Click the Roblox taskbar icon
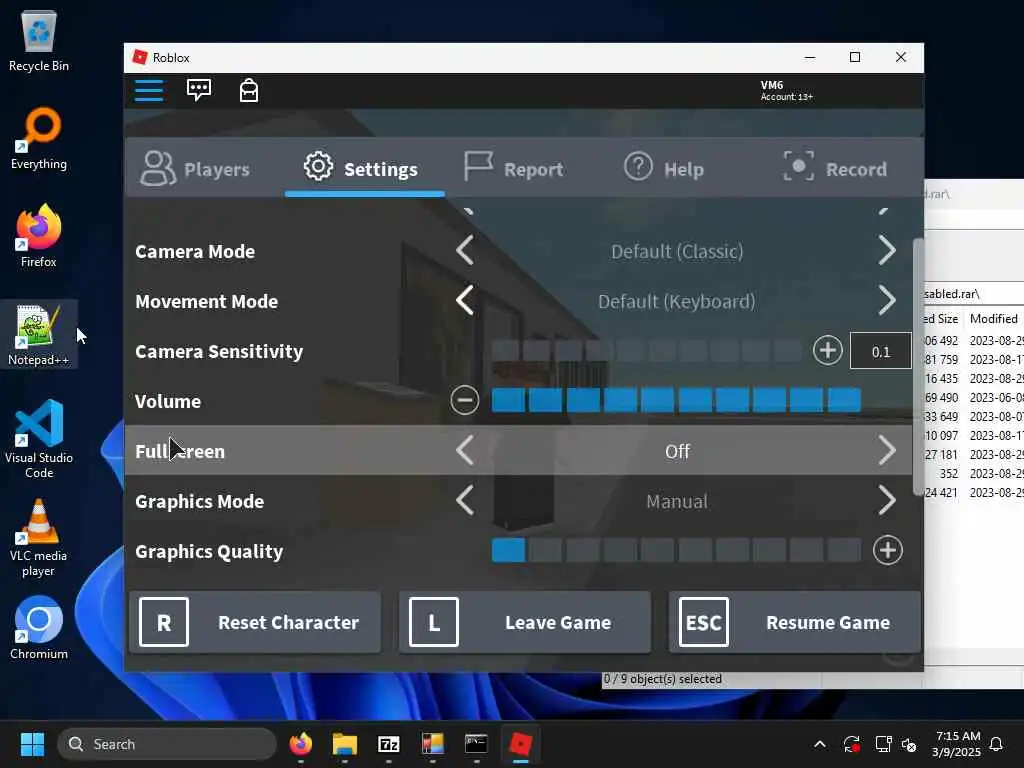The image size is (1024, 768). click(x=520, y=744)
